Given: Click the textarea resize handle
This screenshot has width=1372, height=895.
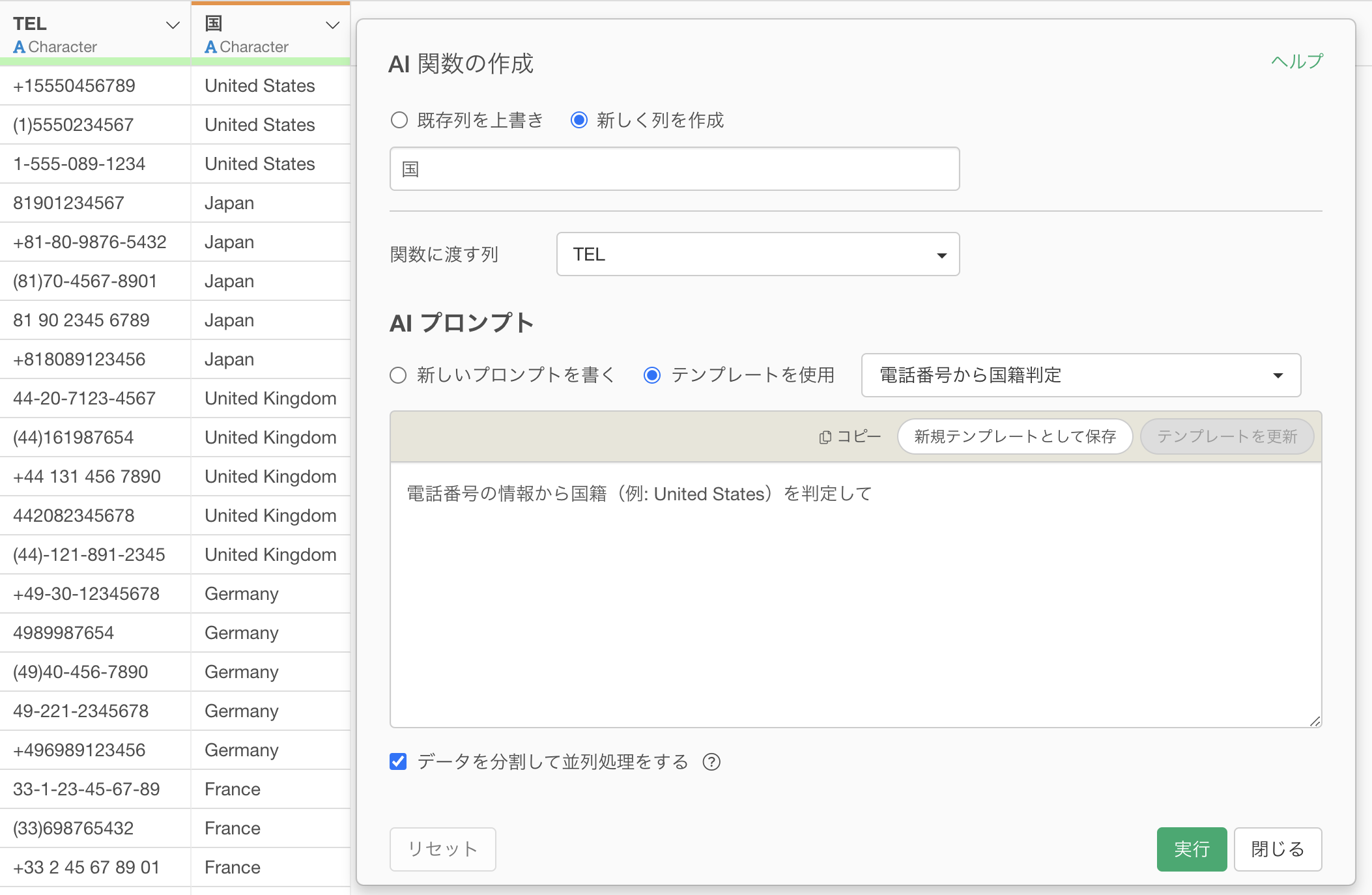Looking at the screenshot, I should 1315,720.
